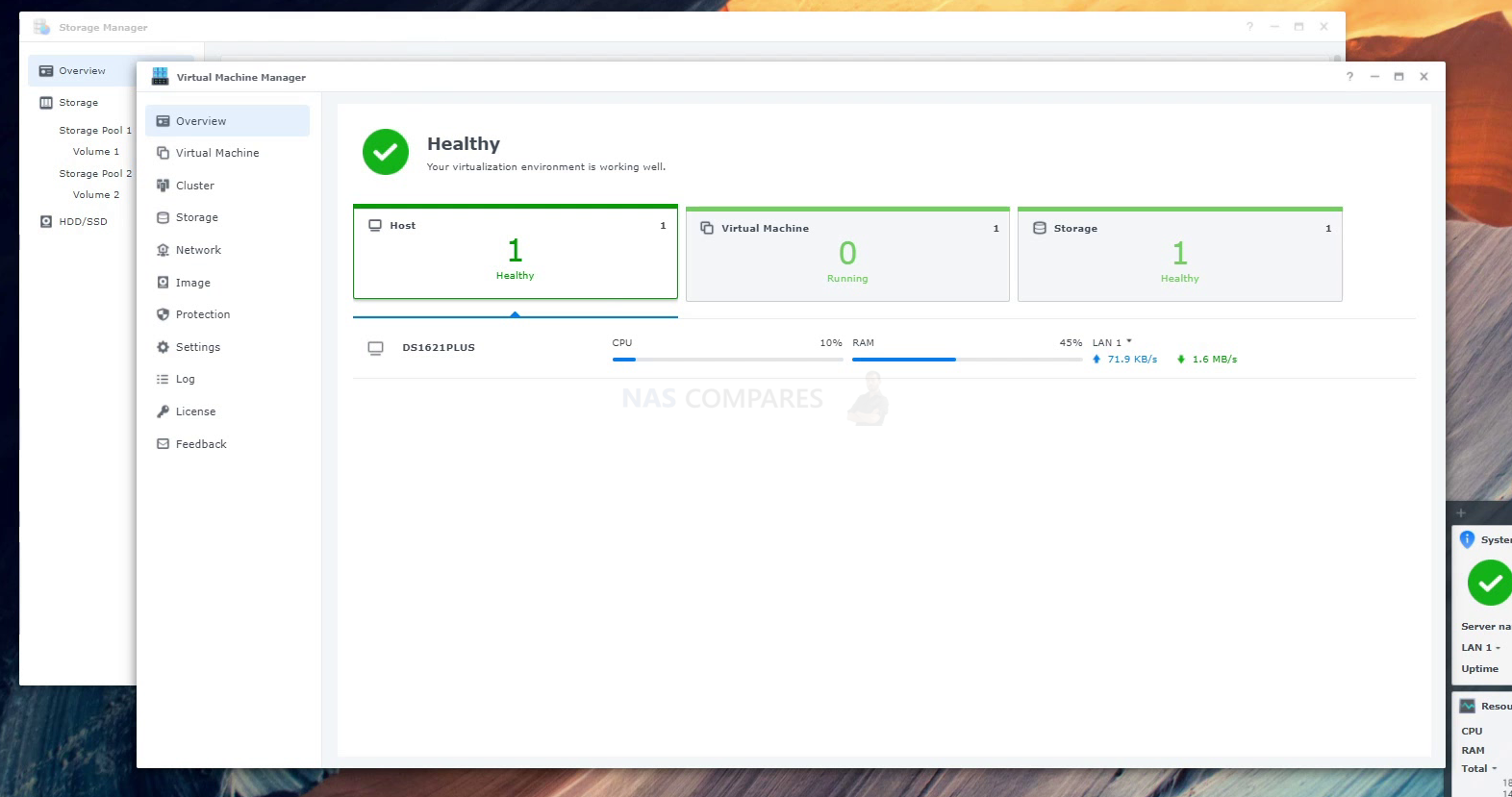Open Feedback page
Screen dimensions: 1512x797
click(227, 444)
